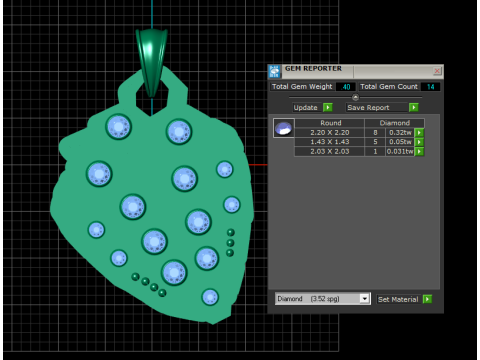Click the Total Gem Count label
480x360 pixels.
click(x=389, y=87)
